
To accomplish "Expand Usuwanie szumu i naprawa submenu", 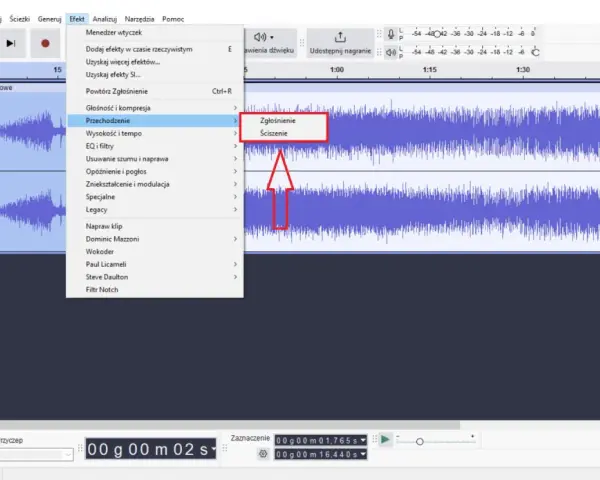I will pyautogui.click(x=155, y=158).
